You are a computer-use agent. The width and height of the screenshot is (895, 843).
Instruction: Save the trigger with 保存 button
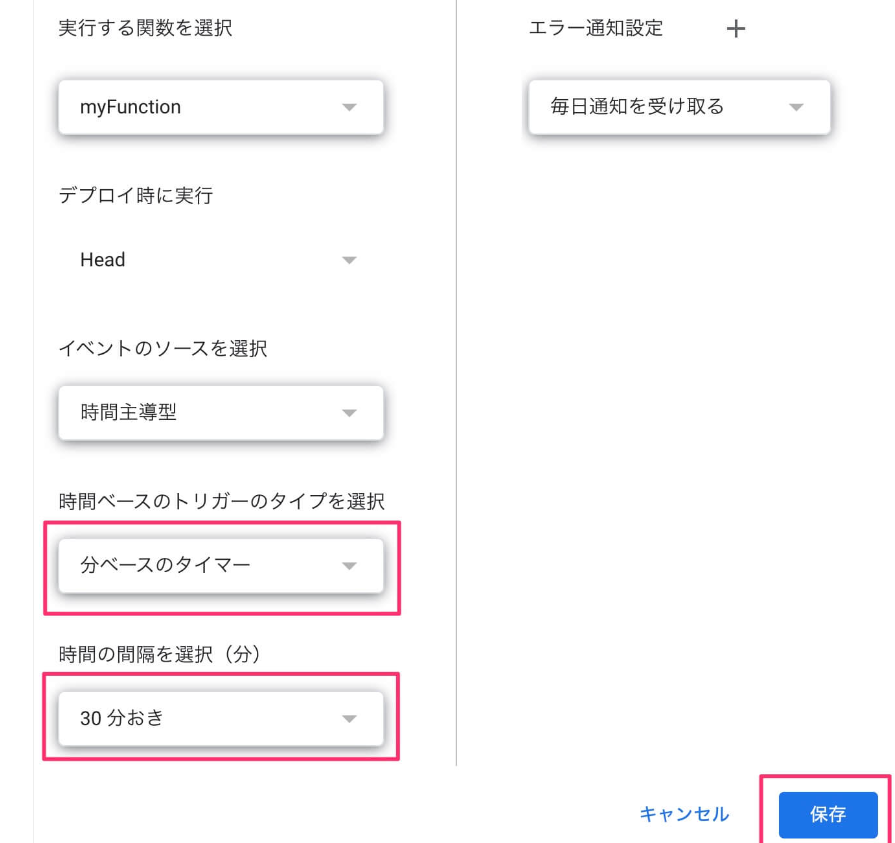tap(828, 814)
